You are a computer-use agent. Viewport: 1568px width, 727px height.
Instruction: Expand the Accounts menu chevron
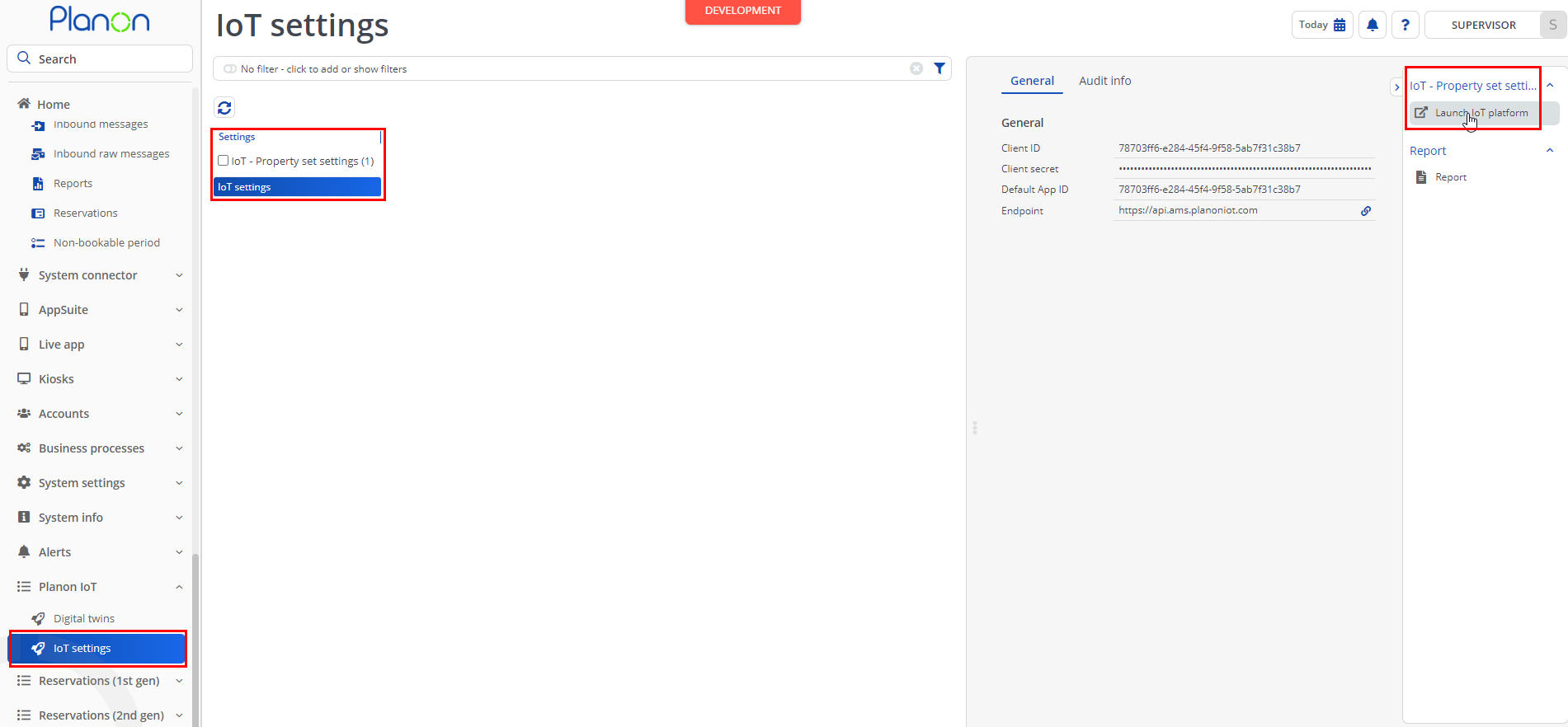179,414
